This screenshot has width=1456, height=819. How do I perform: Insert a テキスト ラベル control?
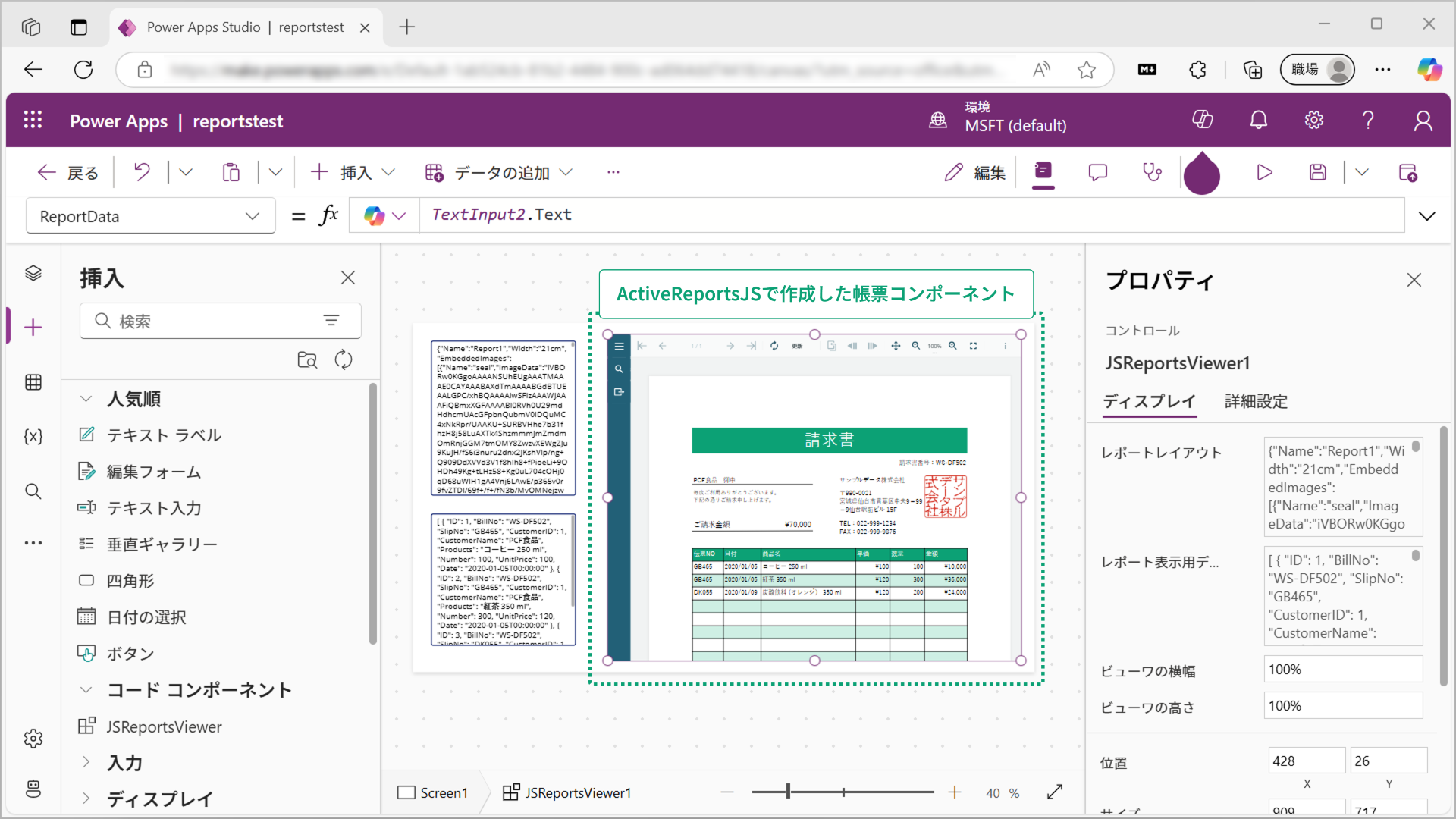pyautogui.click(x=149, y=435)
